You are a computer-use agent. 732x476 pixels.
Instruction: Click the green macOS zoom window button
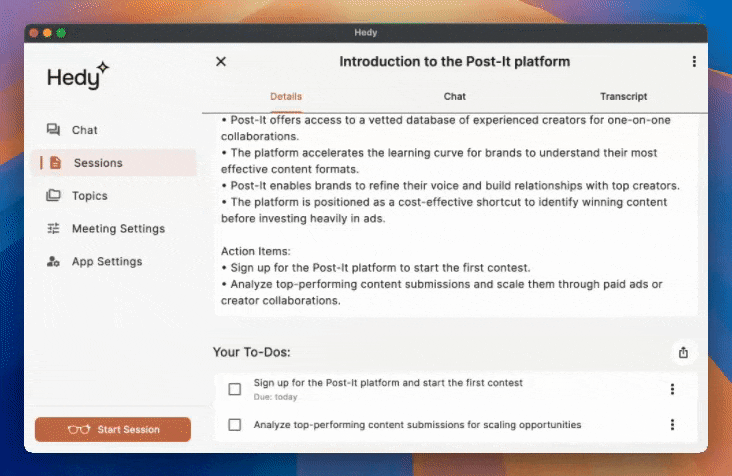pos(61,33)
